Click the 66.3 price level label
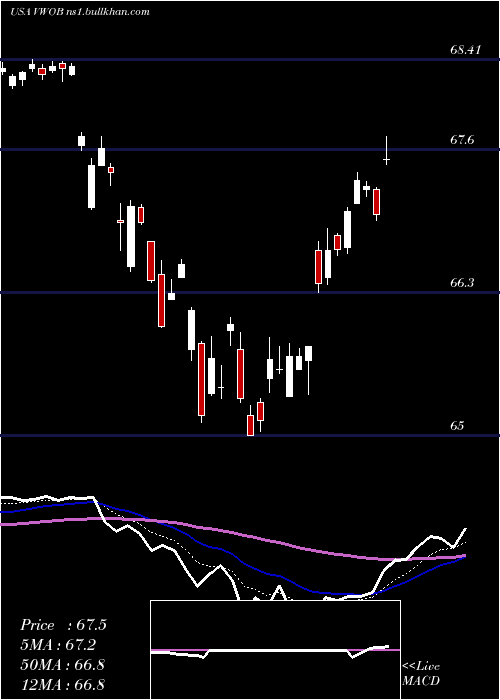Viewport: 500px width, 700px height. click(462, 283)
